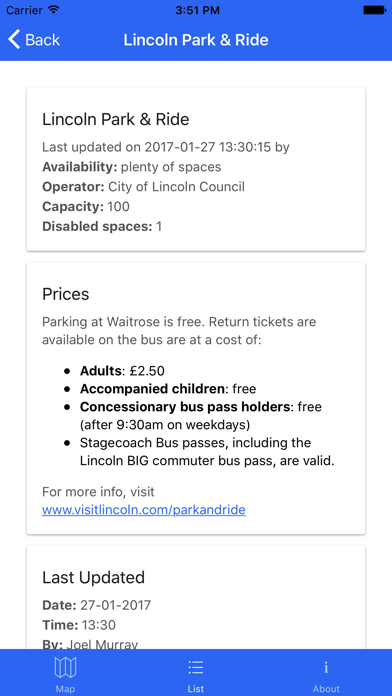Tap the Wi-Fi status icon

coord(54,10)
